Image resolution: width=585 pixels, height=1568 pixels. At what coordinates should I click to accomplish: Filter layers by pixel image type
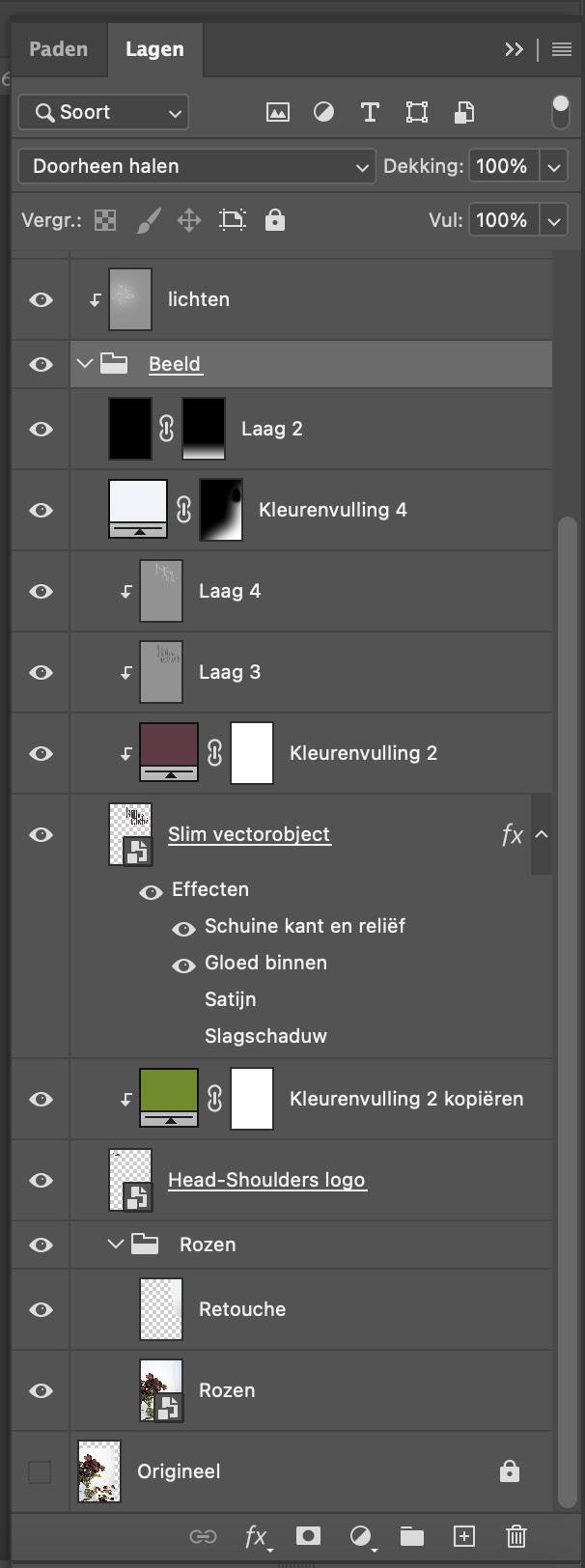pos(278,113)
